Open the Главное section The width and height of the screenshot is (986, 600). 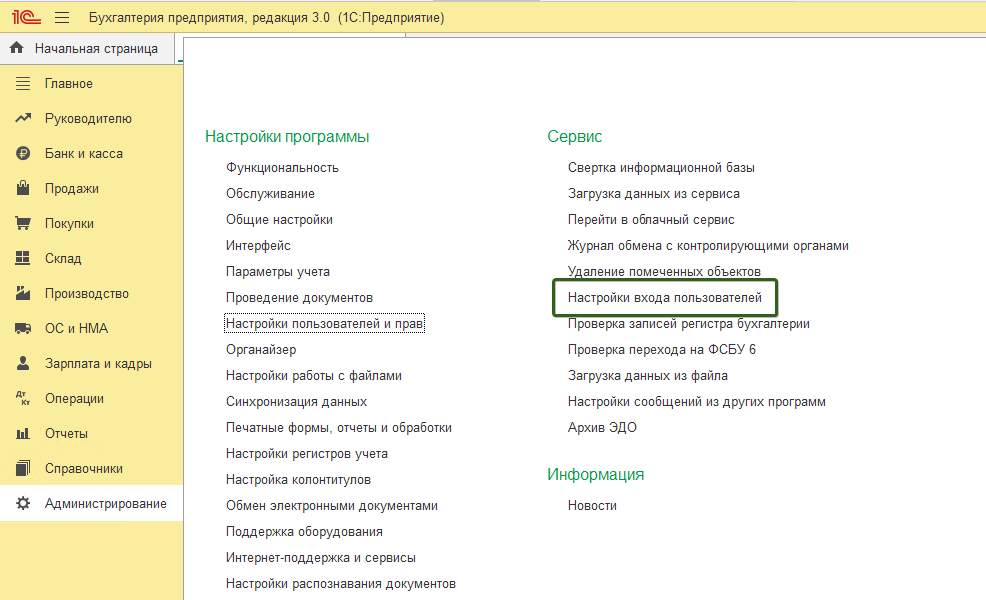tap(69, 84)
